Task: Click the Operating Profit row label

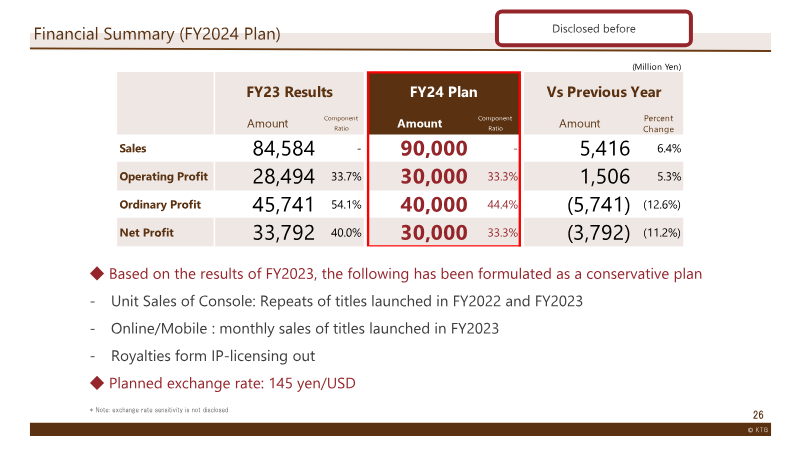Action: click(163, 177)
